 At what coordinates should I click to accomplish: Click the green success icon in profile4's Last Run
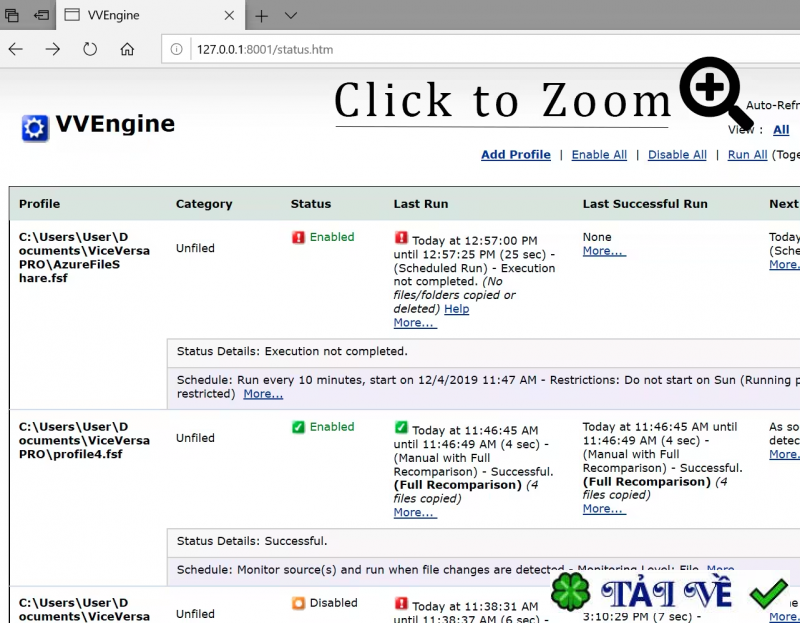[401, 427]
